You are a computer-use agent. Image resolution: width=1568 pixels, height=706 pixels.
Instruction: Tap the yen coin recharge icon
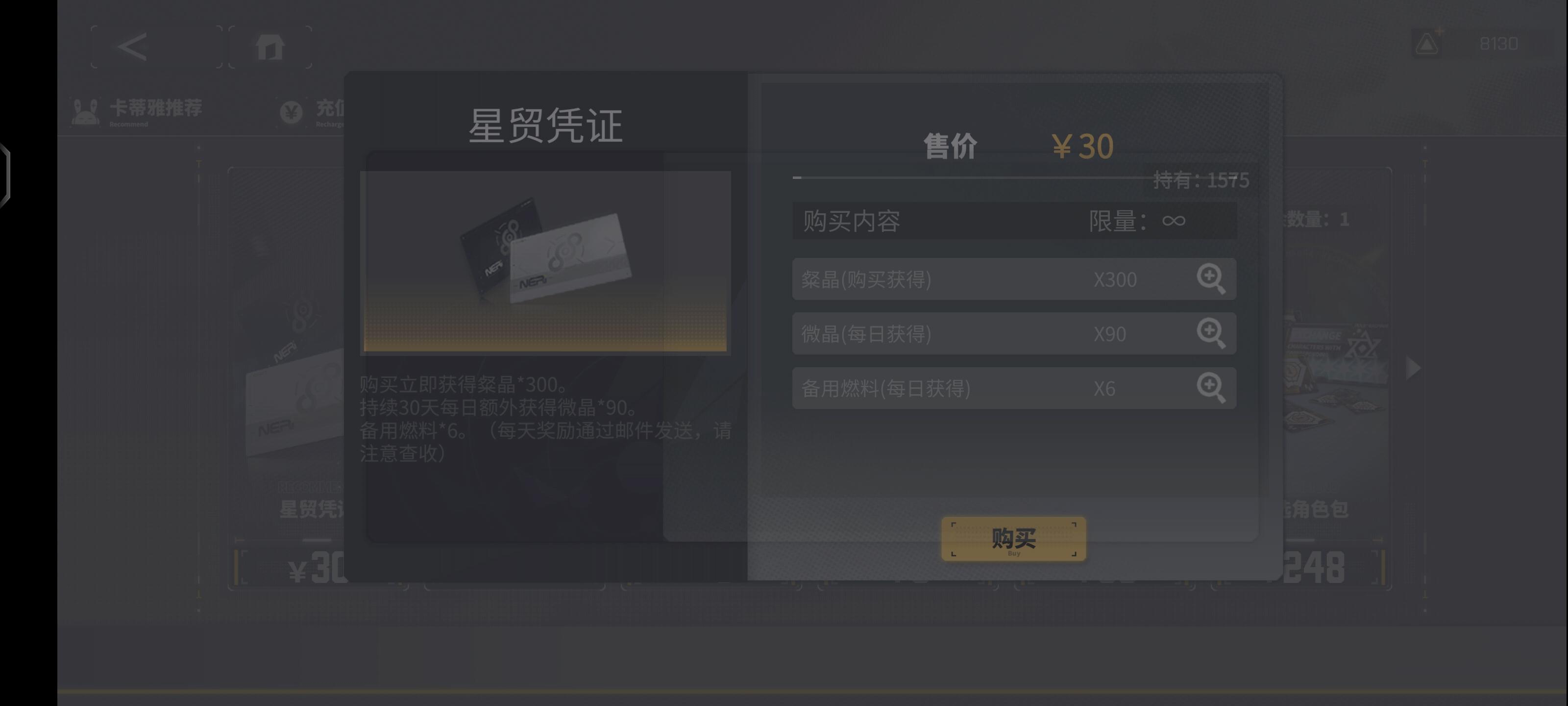[291, 111]
